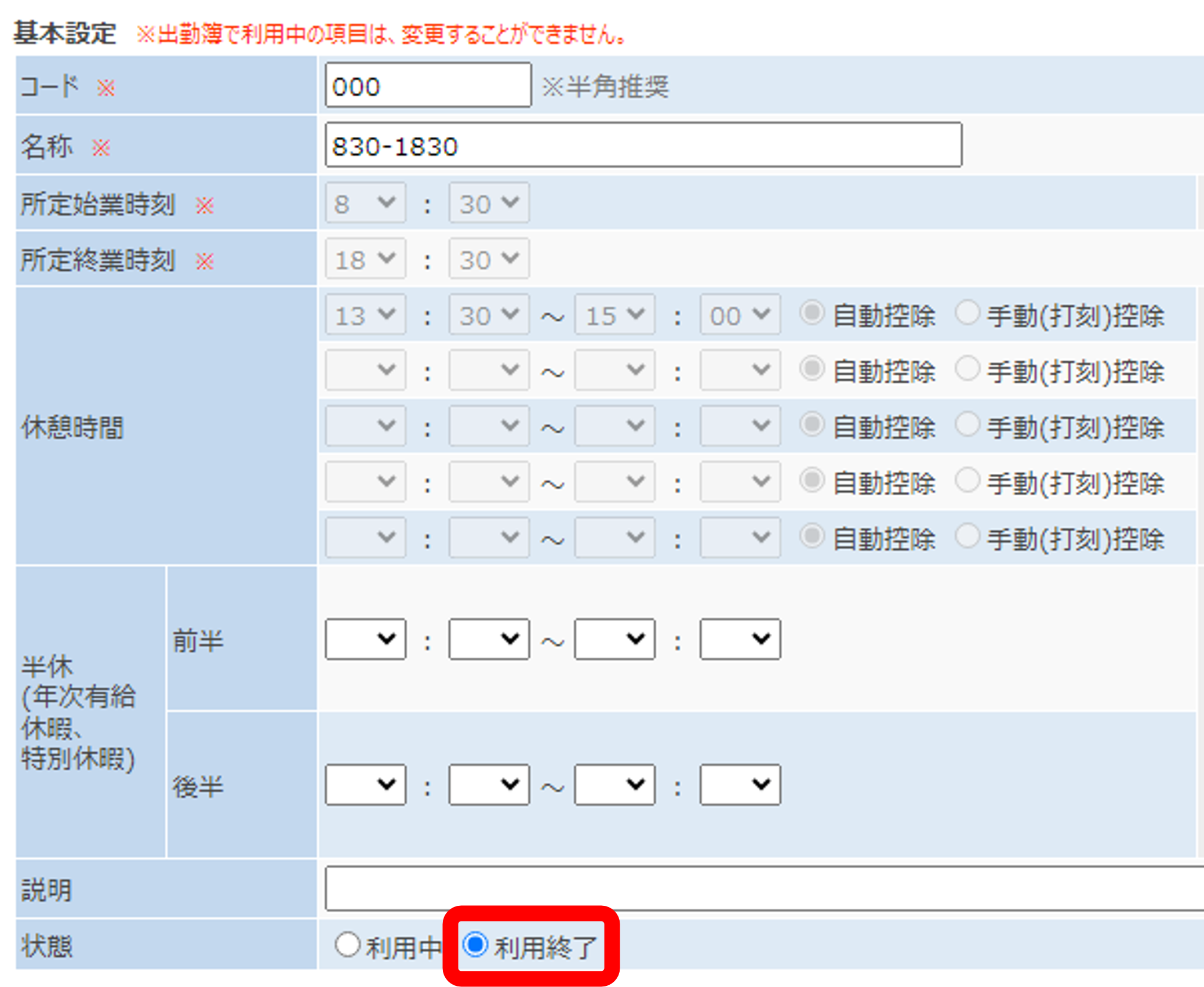Image resolution: width=1204 pixels, height=987 pixels.
Task: Select the 利用終了 radio button
Action: (476, 945)
